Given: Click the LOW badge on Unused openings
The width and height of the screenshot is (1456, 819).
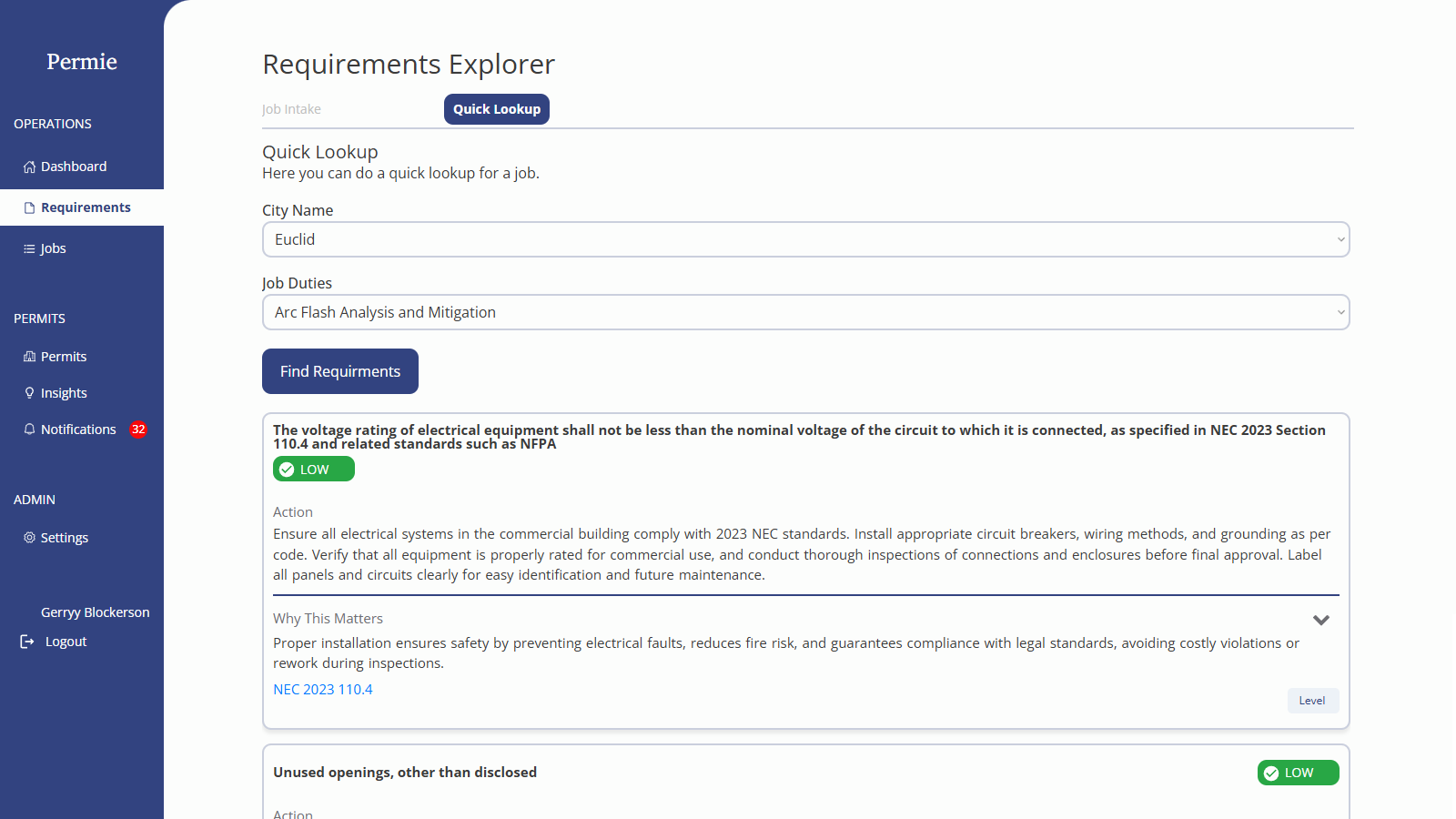Looking at the screenshot, I should tap(1298, 773).
